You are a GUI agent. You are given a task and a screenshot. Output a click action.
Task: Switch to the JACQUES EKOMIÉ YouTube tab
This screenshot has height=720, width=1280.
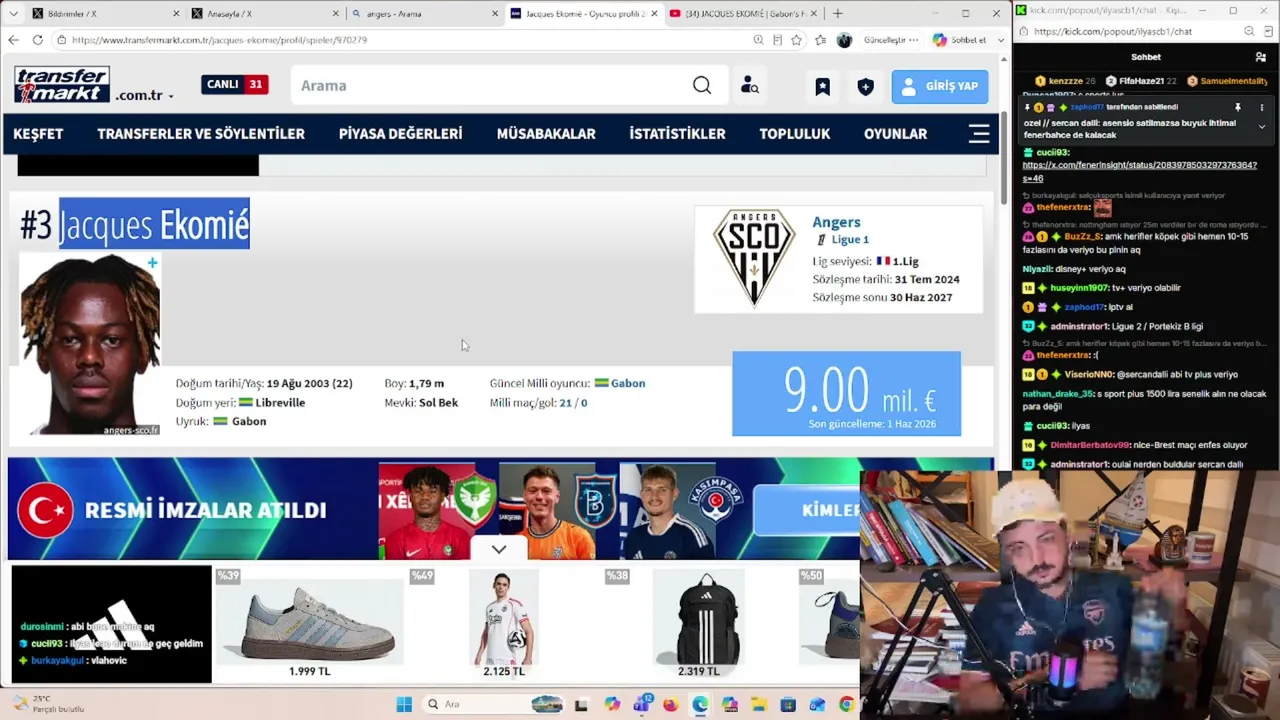click(x=742, y=13)
